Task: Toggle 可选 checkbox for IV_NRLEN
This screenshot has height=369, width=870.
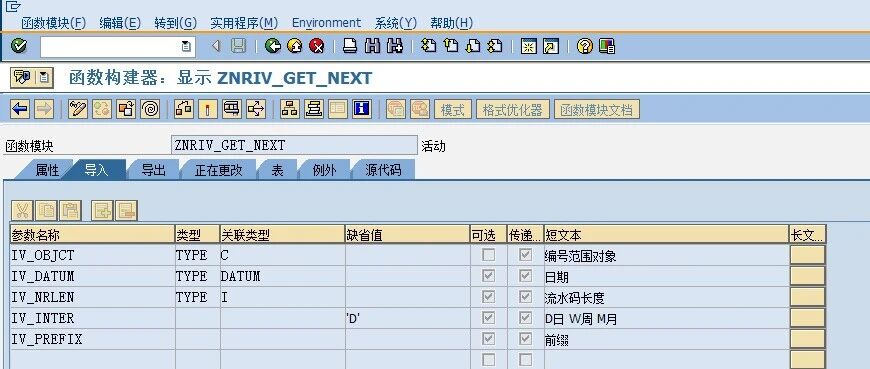Action: click(488, 297)
